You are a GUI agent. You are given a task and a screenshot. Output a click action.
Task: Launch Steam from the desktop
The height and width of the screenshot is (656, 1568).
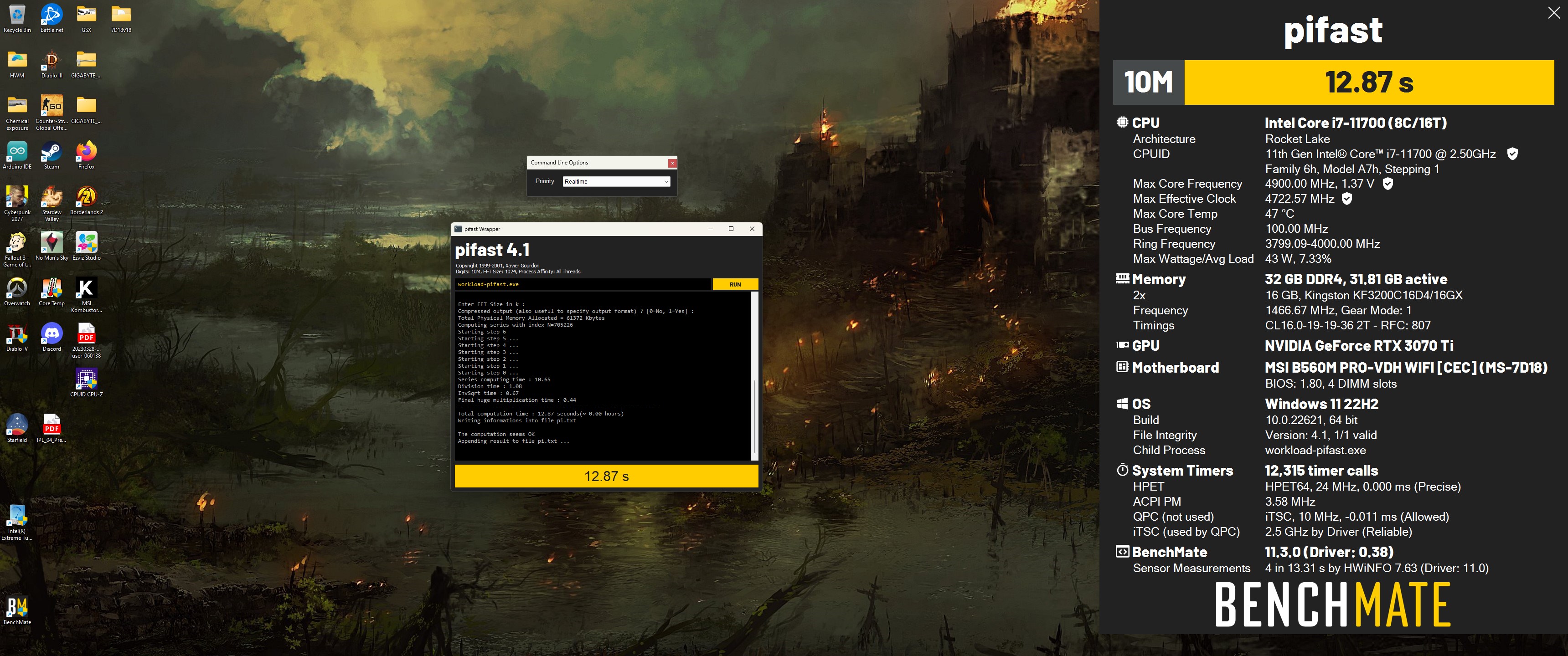pos(52,155)
